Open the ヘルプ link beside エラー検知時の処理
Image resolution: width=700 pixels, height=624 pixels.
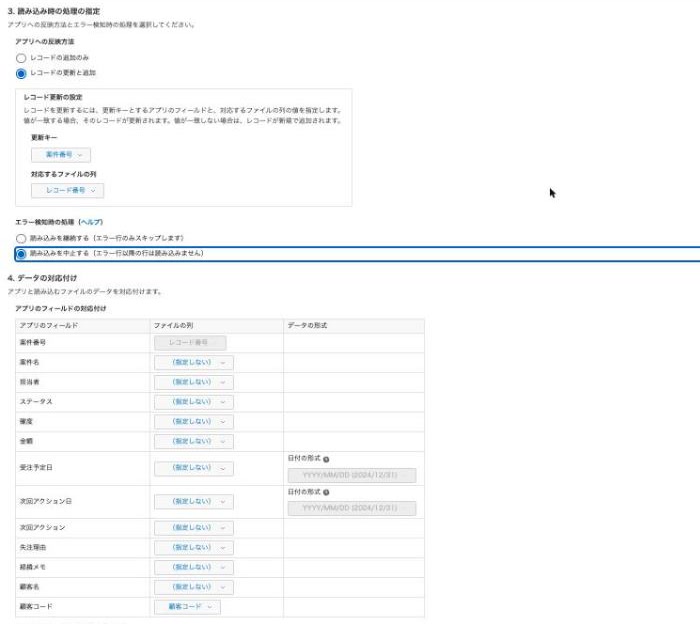pos(91,222)
